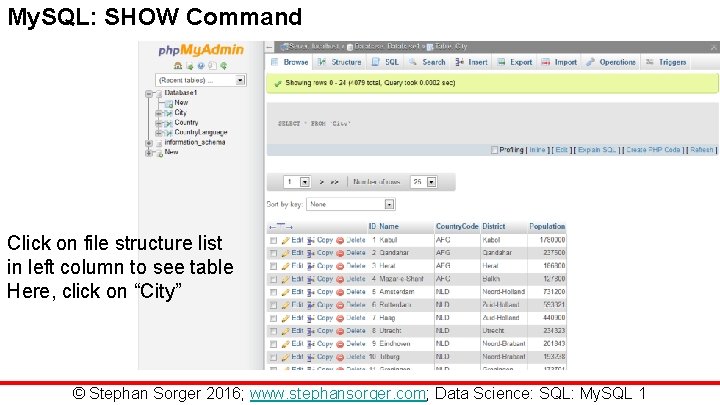
Task: Click the collapse panel icon left of breadcrumb
Action: pos(270,47)
